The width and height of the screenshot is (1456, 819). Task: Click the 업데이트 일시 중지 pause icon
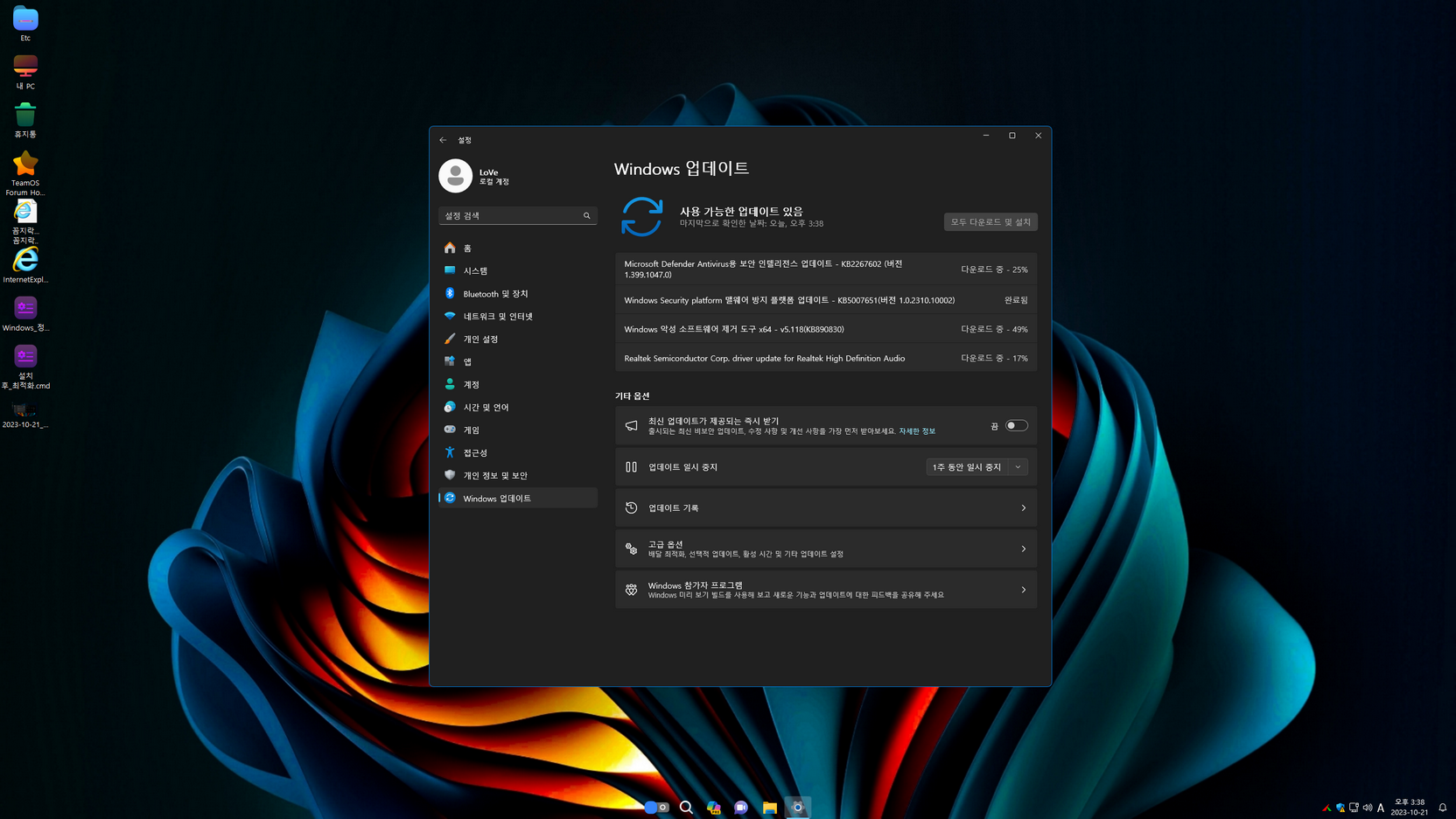(631, 467)
